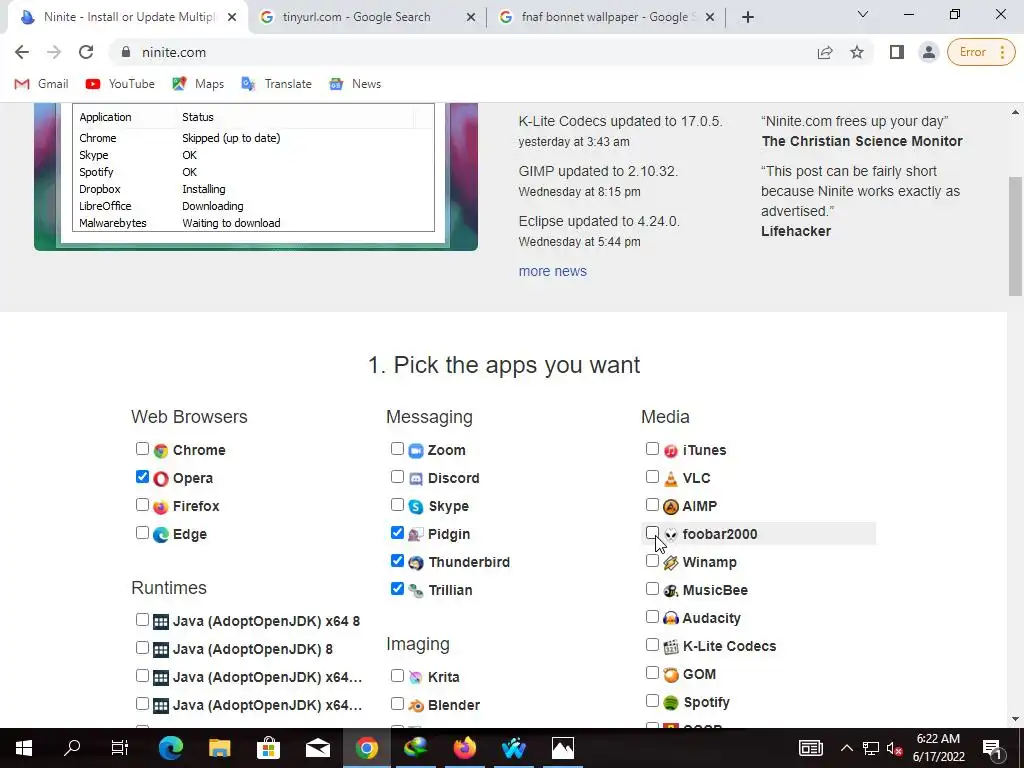Uncheck the Pidgin checkbox
1024x768 pixels.
[397, 533]
